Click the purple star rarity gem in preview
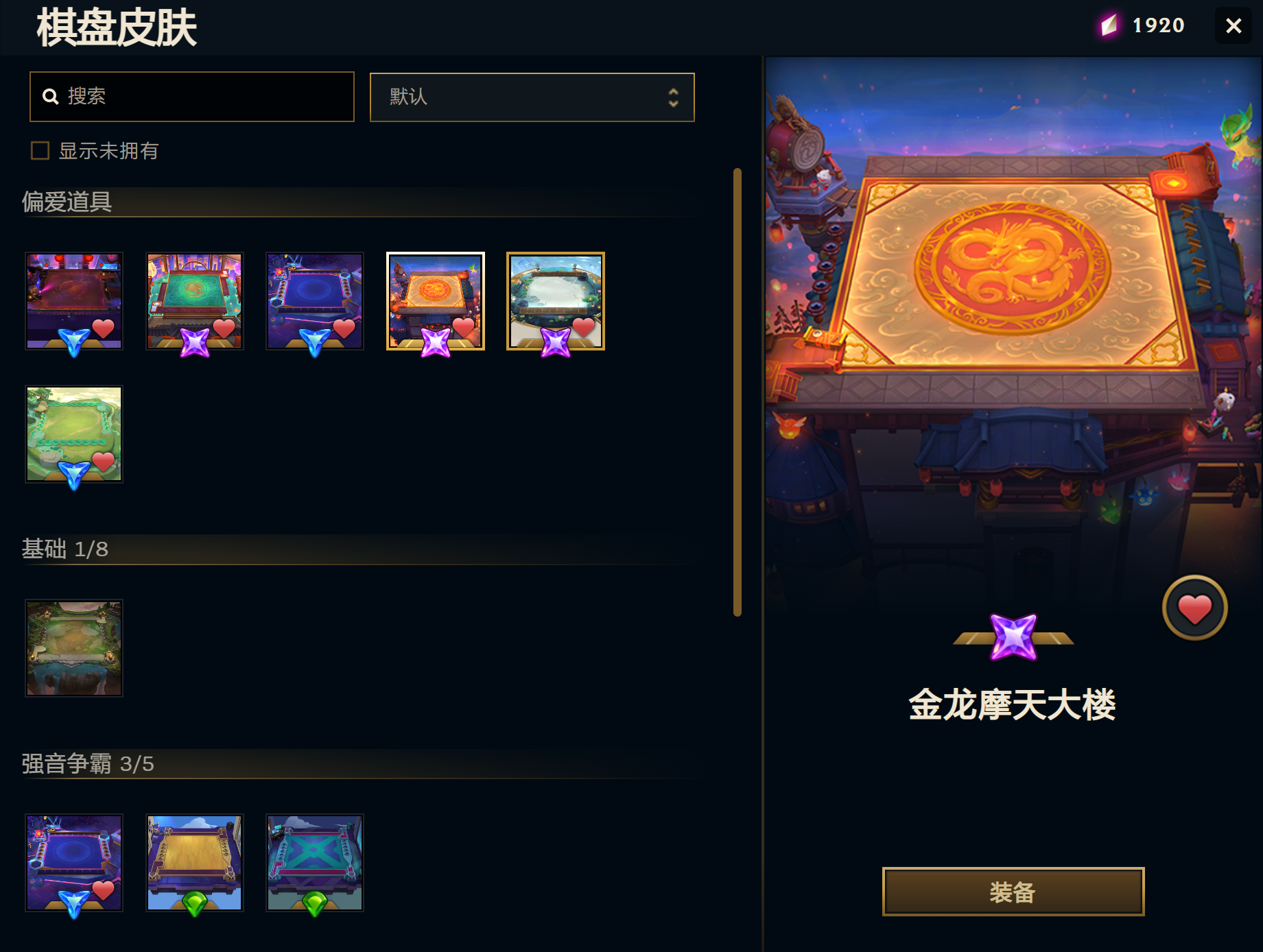 [x=1013, y=637]
